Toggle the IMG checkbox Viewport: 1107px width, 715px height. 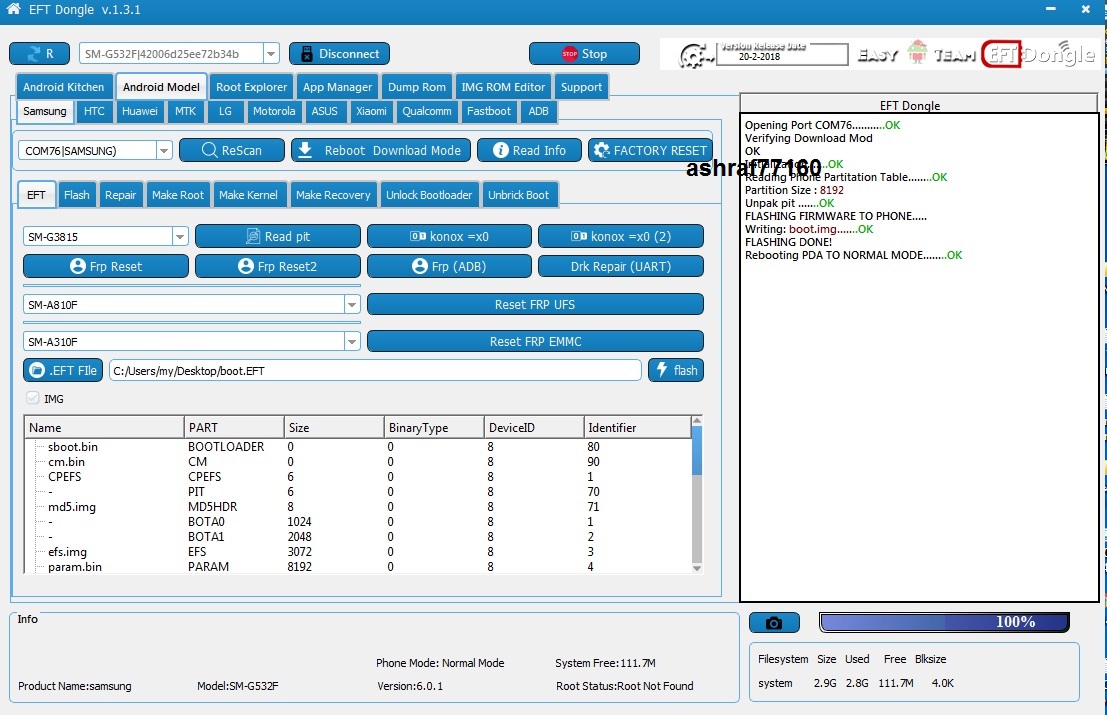point(32,398)
